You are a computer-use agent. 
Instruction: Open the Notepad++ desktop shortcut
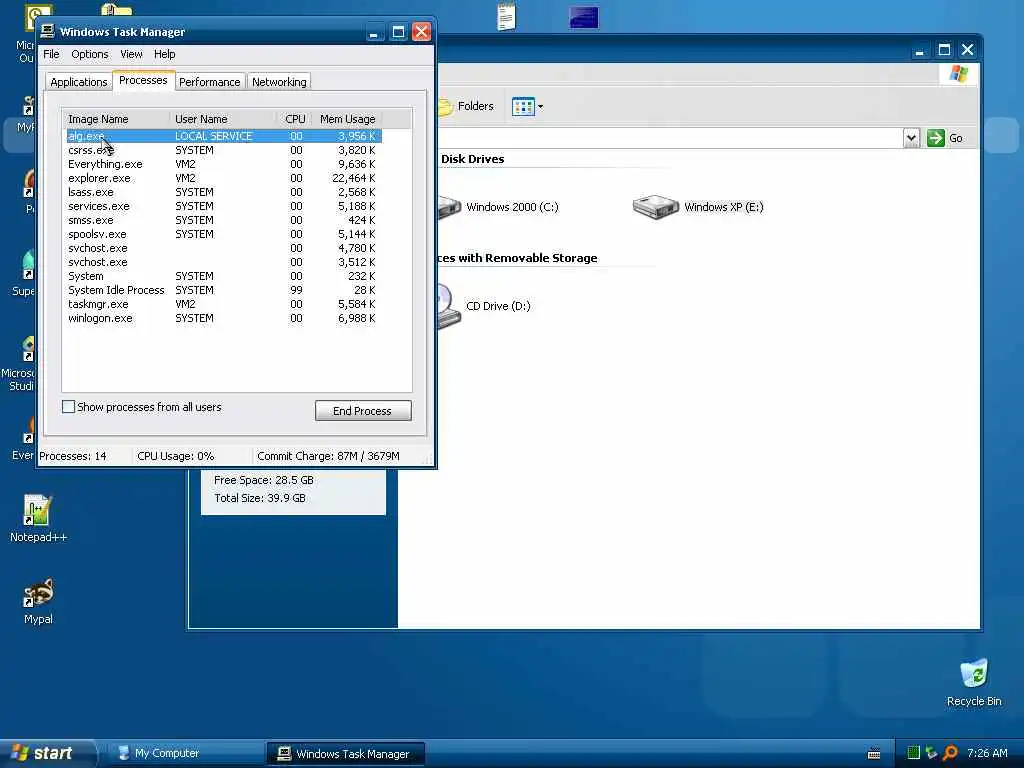37,518
